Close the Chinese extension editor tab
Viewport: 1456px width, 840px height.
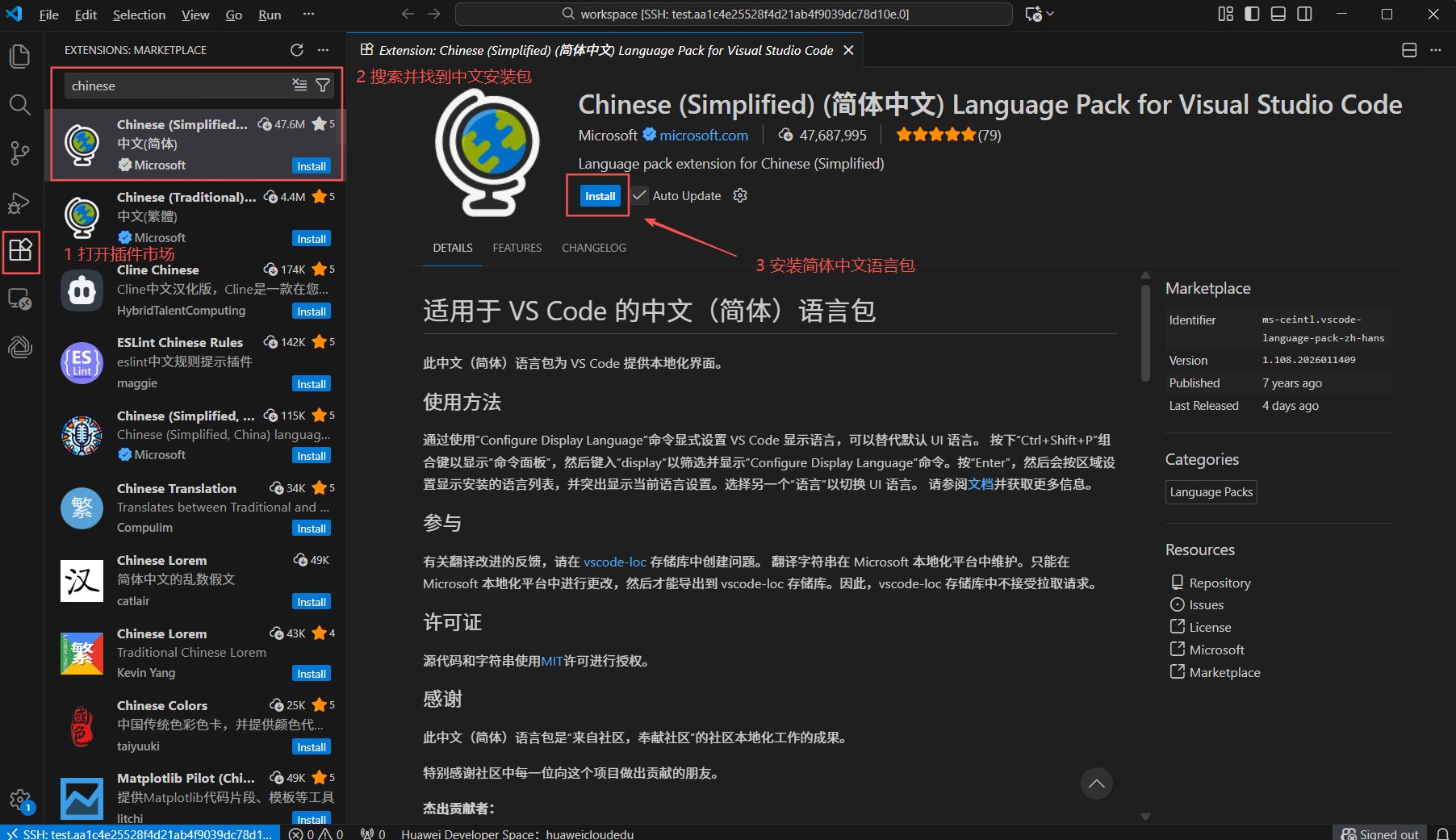coord(848,50)
